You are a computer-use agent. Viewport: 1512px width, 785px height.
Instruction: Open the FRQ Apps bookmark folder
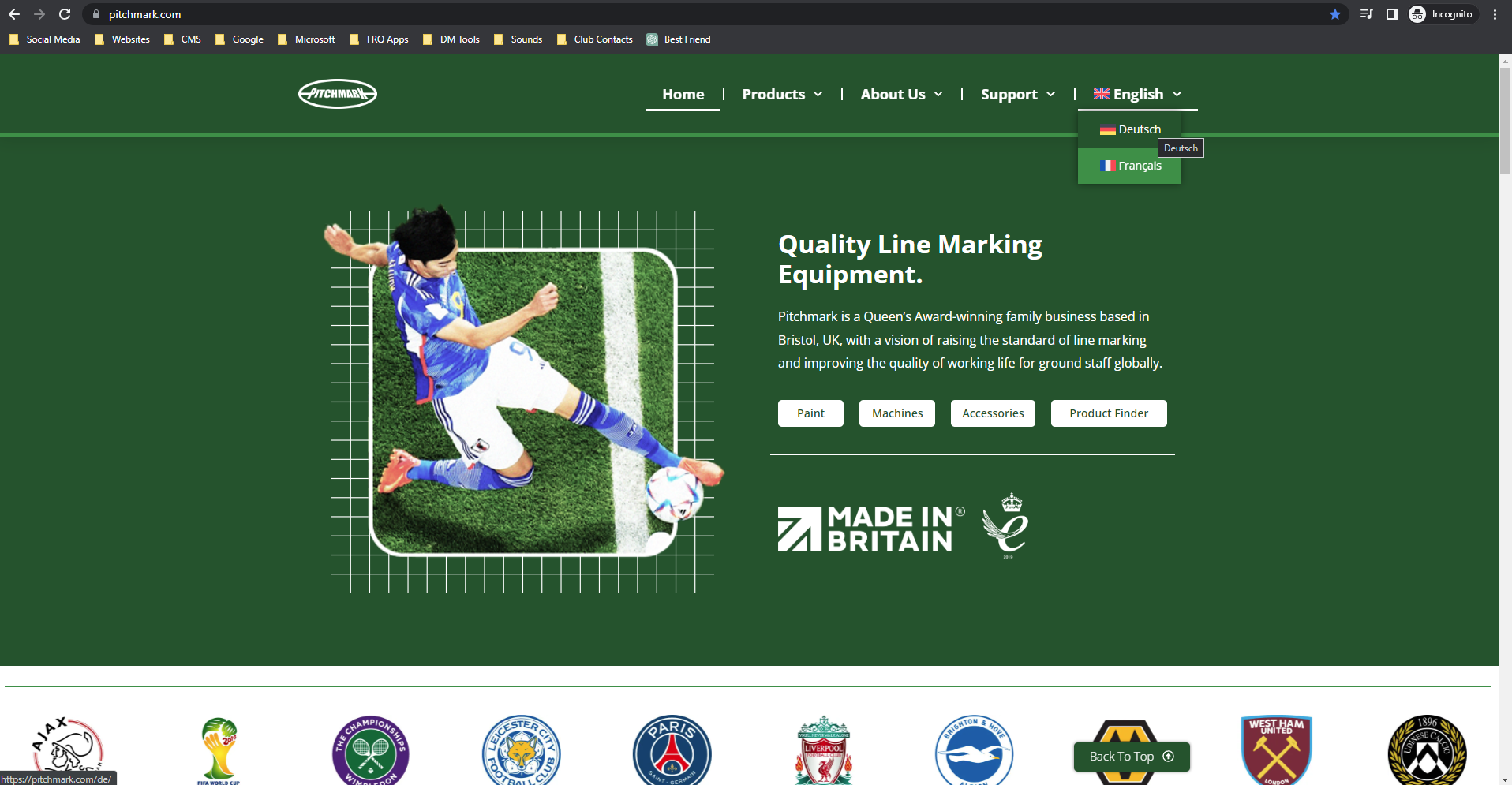379,39
